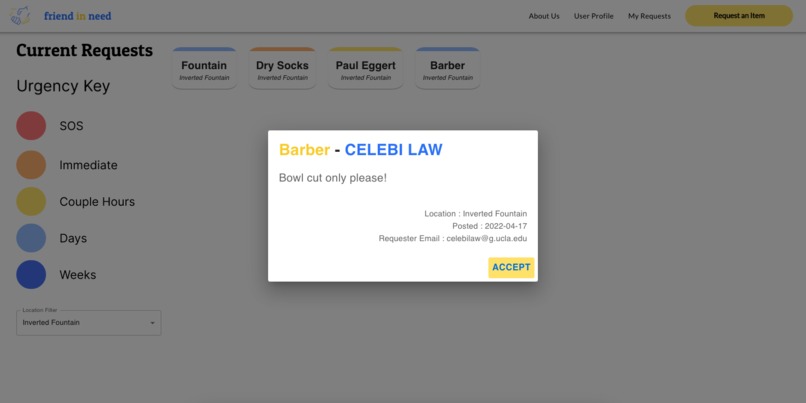Expand the Location Filter dropdown
Image resolution: width=806 pixels, height=403 pixels.
pos(89,323)
